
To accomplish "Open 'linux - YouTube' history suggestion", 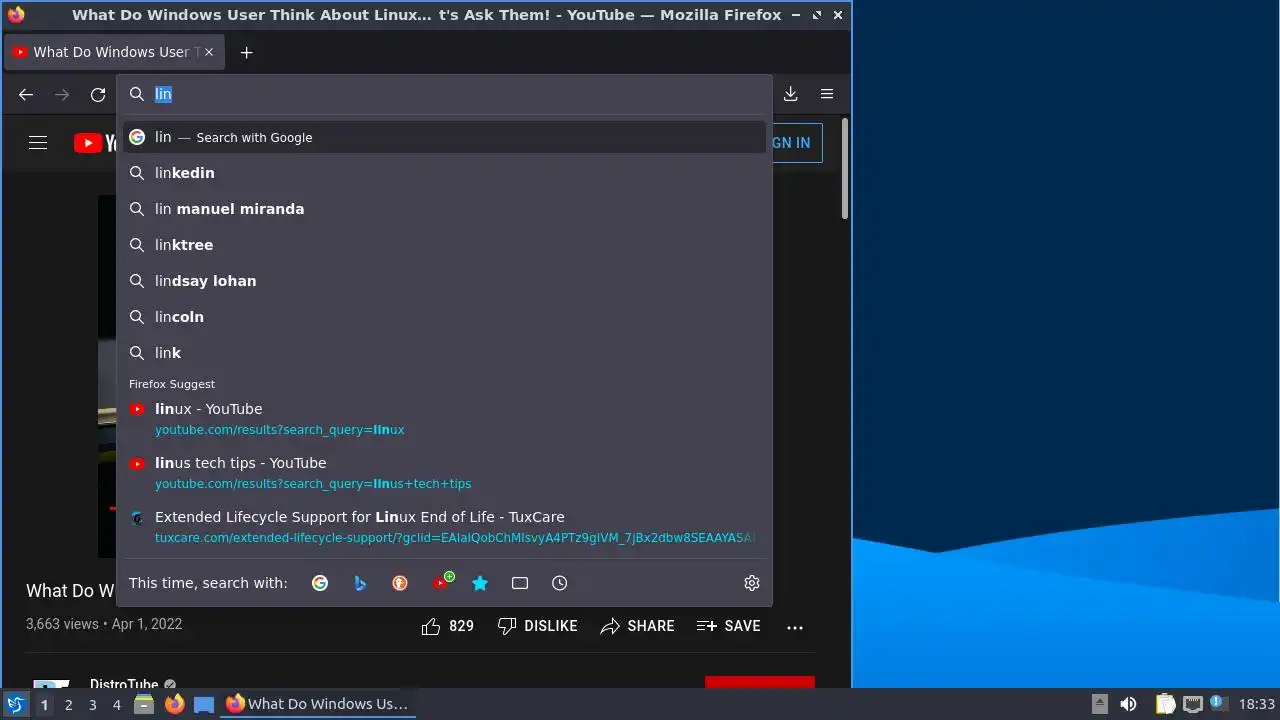I will [x=445, y=419].
